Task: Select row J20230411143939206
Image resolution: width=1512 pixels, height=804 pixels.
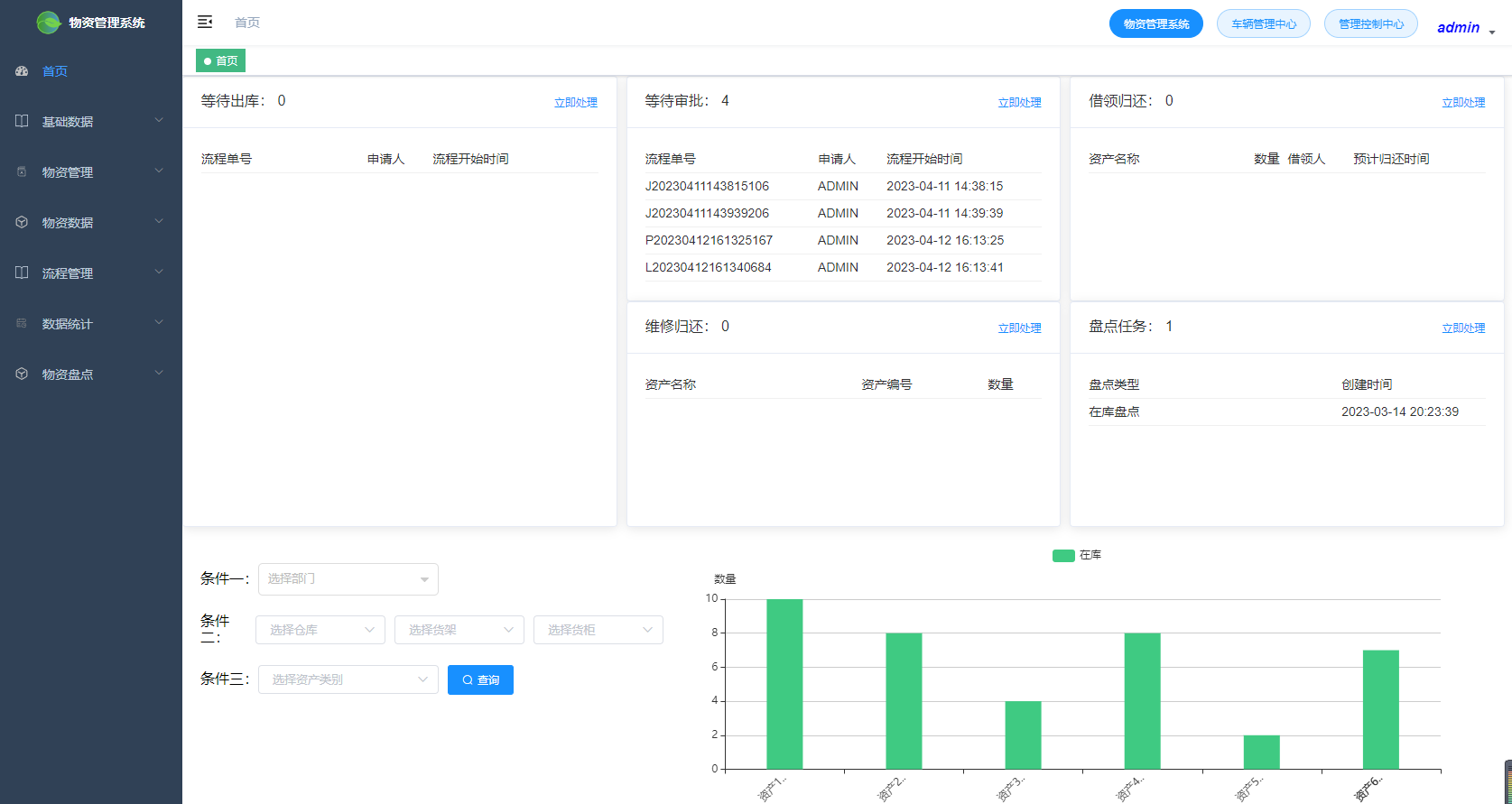Action: (x=843, y=213)
